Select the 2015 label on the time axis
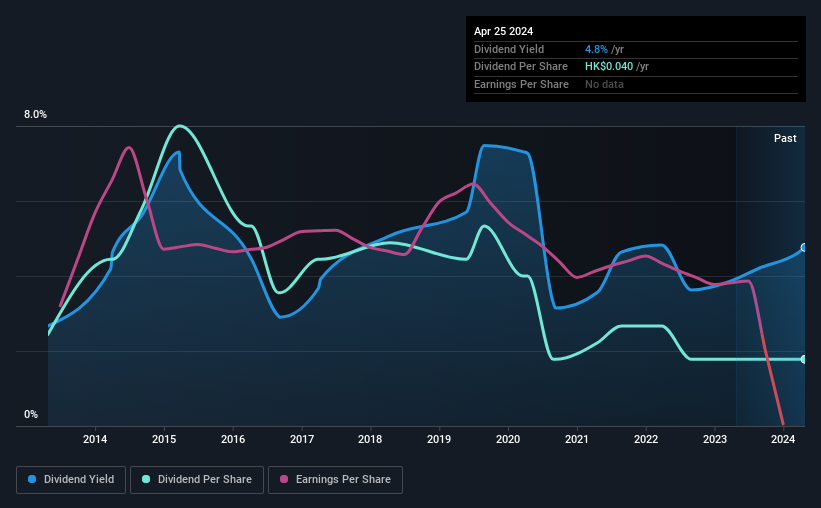This screenshot has width=821, height=508. click(164, 439)
